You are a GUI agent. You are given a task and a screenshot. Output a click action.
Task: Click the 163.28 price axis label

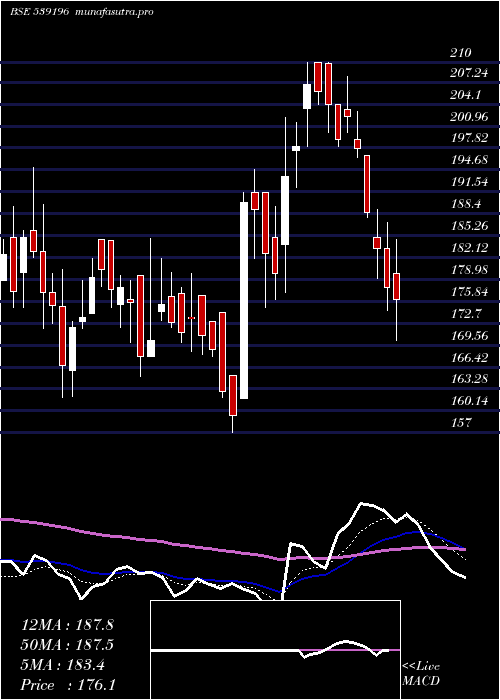(x=469, y=379)
